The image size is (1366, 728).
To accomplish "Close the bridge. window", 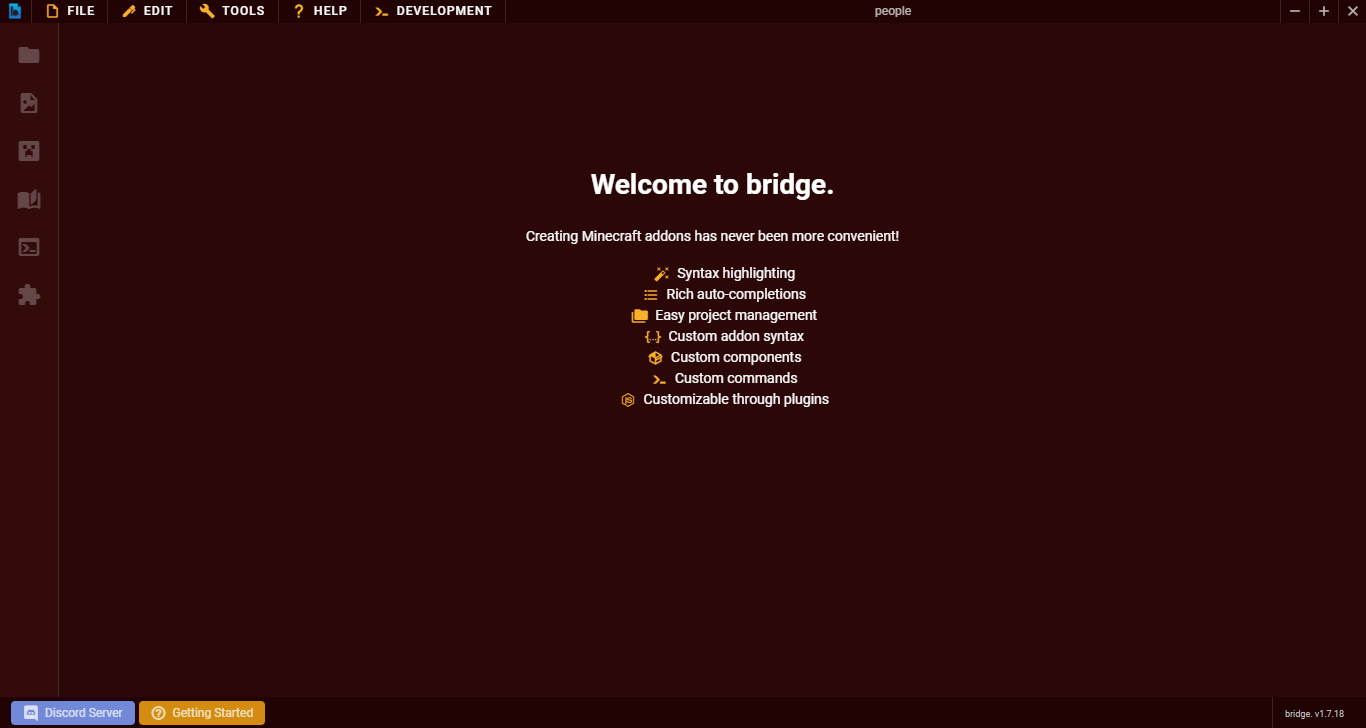I will point(1353,11).
